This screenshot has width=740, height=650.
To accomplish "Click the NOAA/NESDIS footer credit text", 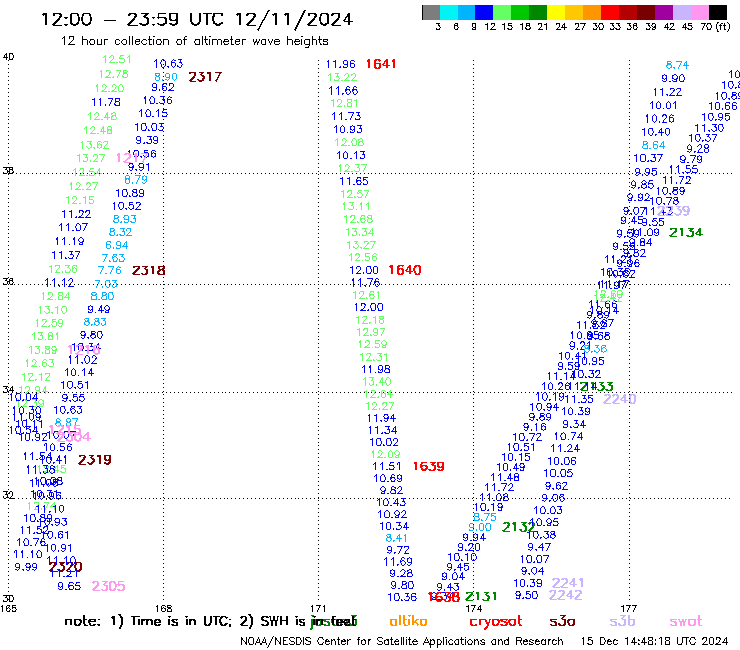I will [x=402, y=642].
